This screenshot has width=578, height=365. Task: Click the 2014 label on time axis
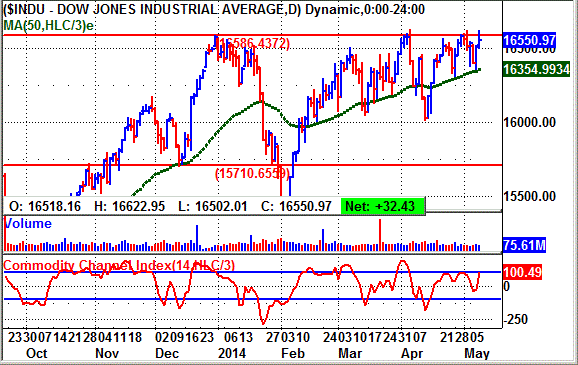pyautogui.click(x=232, y=353)
